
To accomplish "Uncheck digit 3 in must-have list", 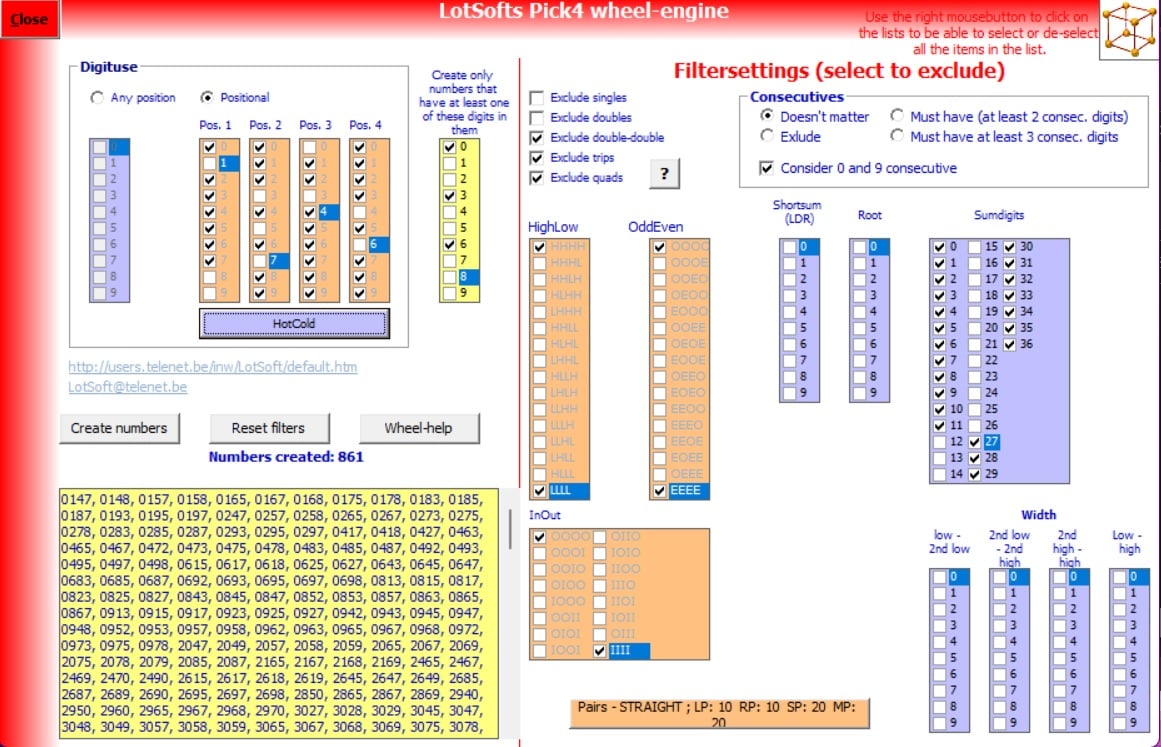I will click(x=449, y=196).
